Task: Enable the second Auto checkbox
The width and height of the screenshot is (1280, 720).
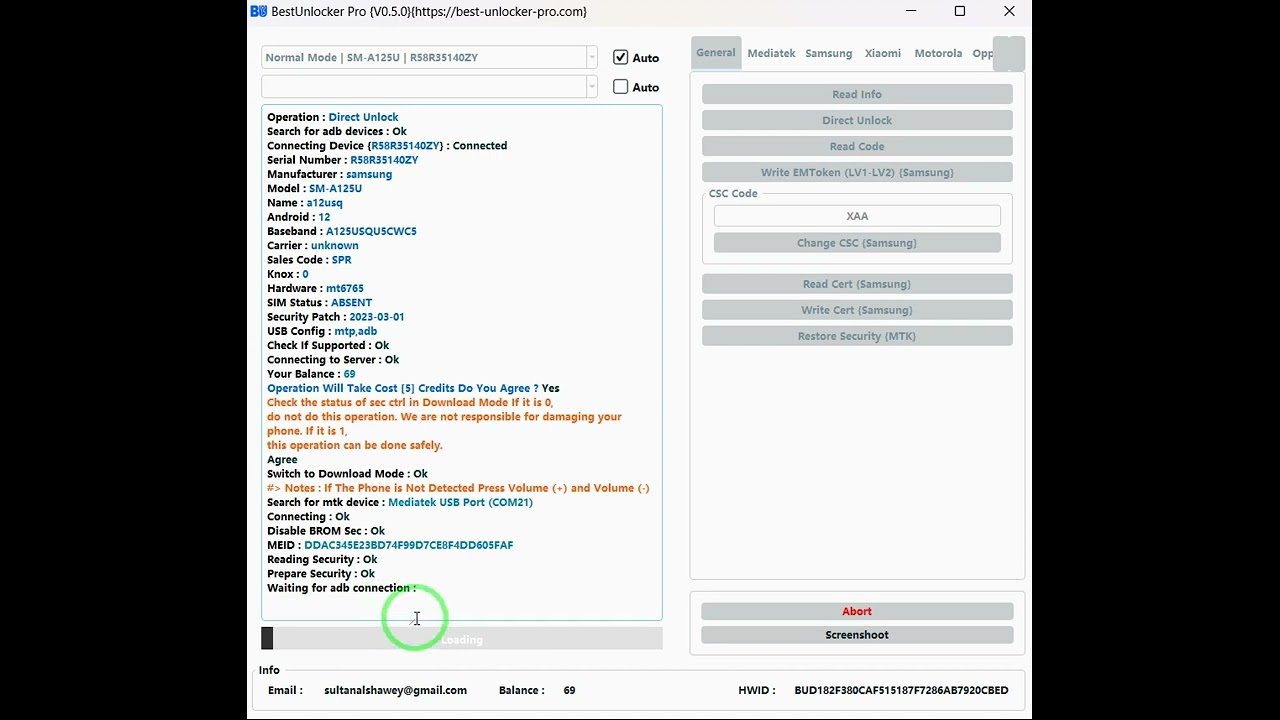Action: [621, 87]
